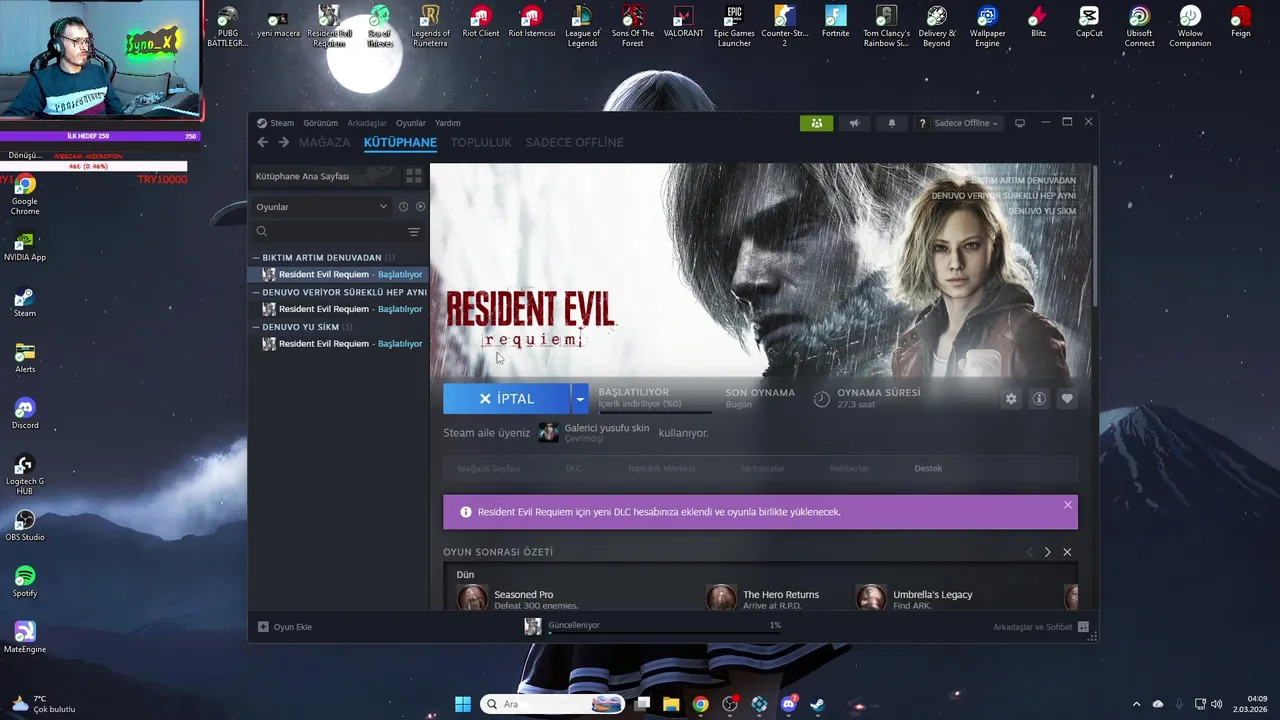
Task: Open the Görünüm menu
Action: 321,123
